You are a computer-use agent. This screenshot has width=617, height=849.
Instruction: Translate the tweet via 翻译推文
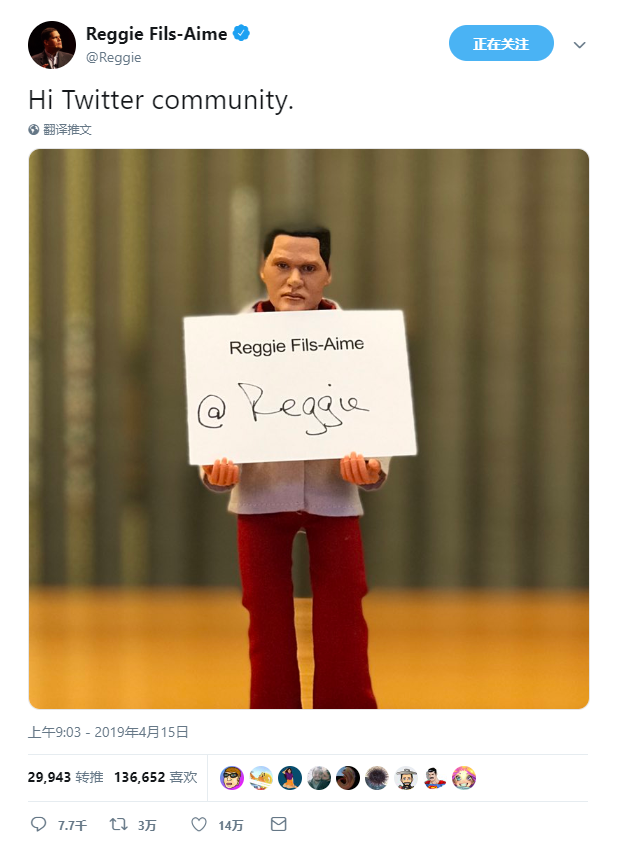pyautogui.click(x=67, y=129)
